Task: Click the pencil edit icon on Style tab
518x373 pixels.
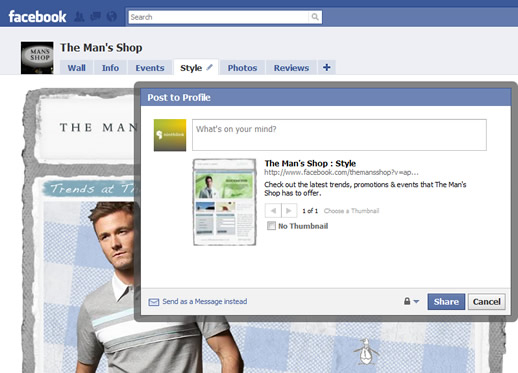Action: [x=209, y=67]
